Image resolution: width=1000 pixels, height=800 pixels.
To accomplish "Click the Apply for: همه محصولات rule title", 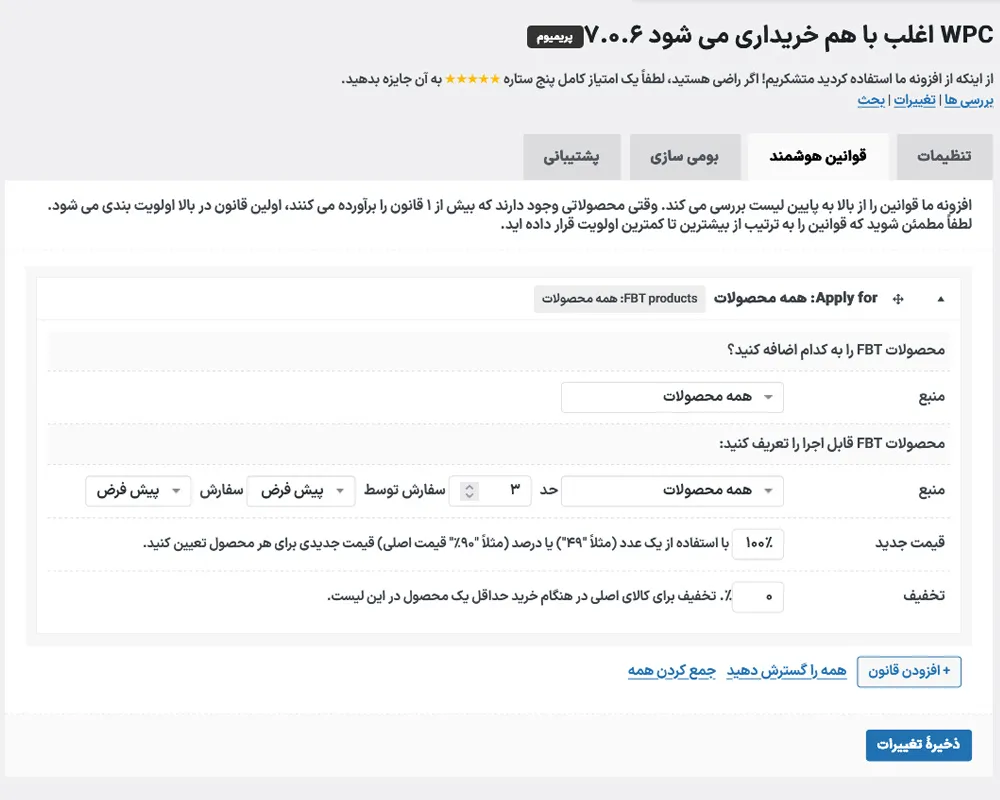I will click(795, 298).
